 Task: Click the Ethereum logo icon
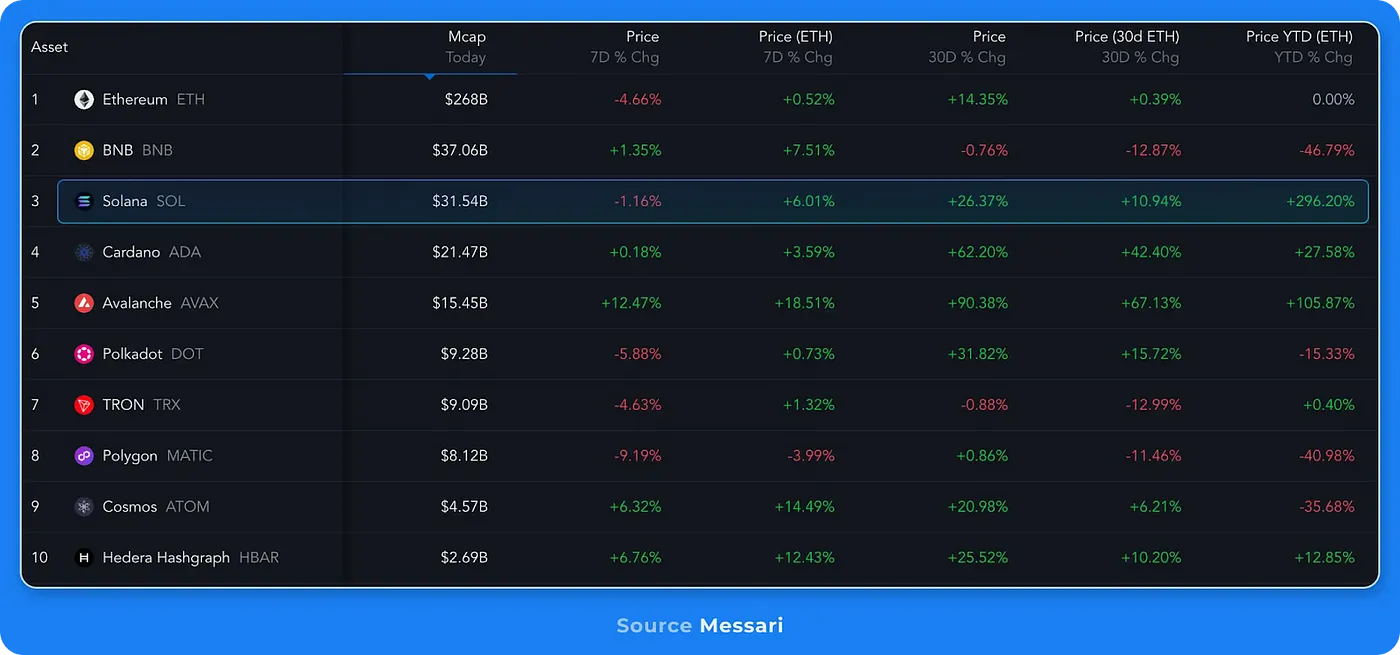pyautogui.click(x=83, y=99)
